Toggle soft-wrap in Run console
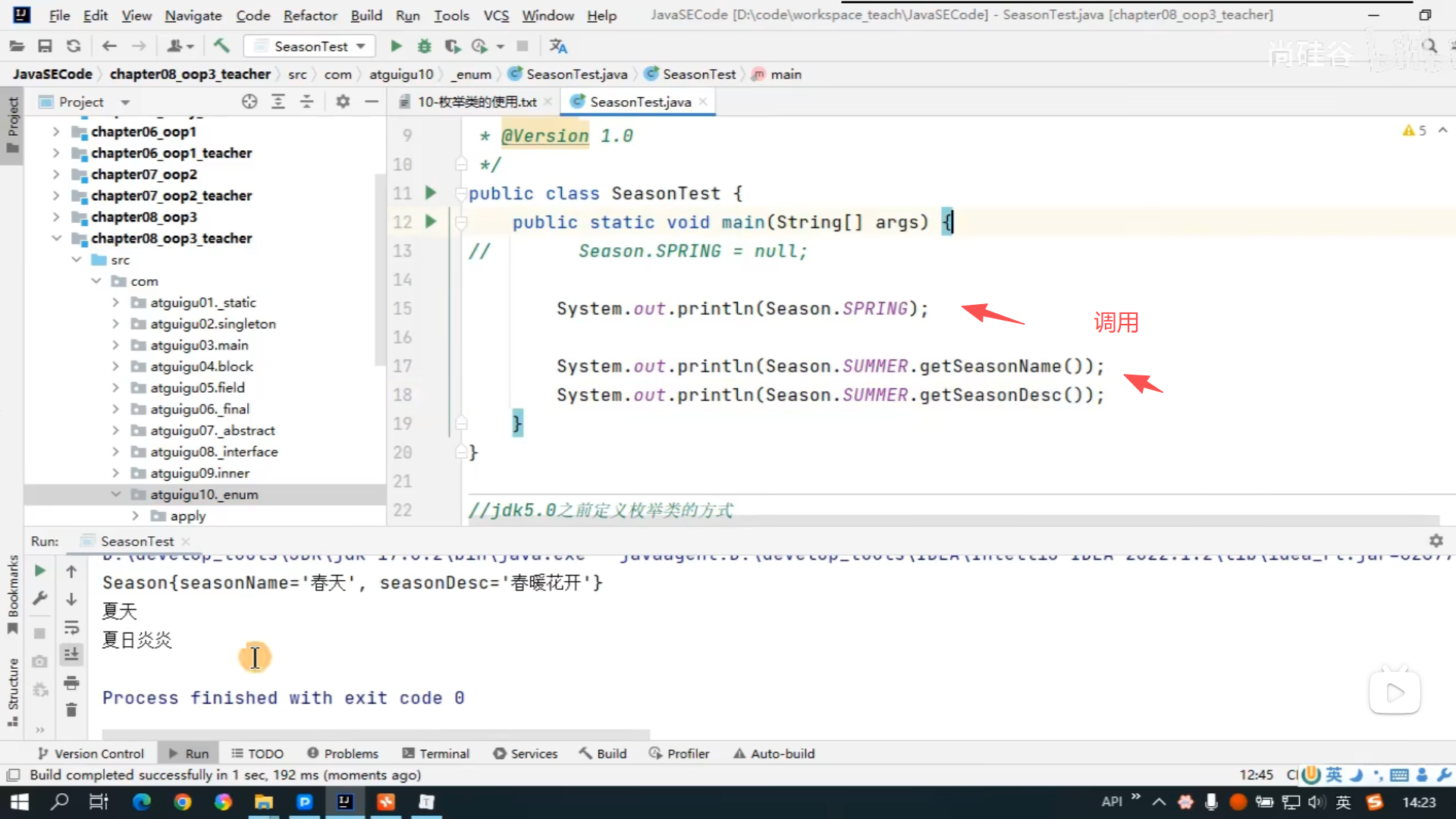Viewport: 1456px width, 819px height. tap(71, 627)
